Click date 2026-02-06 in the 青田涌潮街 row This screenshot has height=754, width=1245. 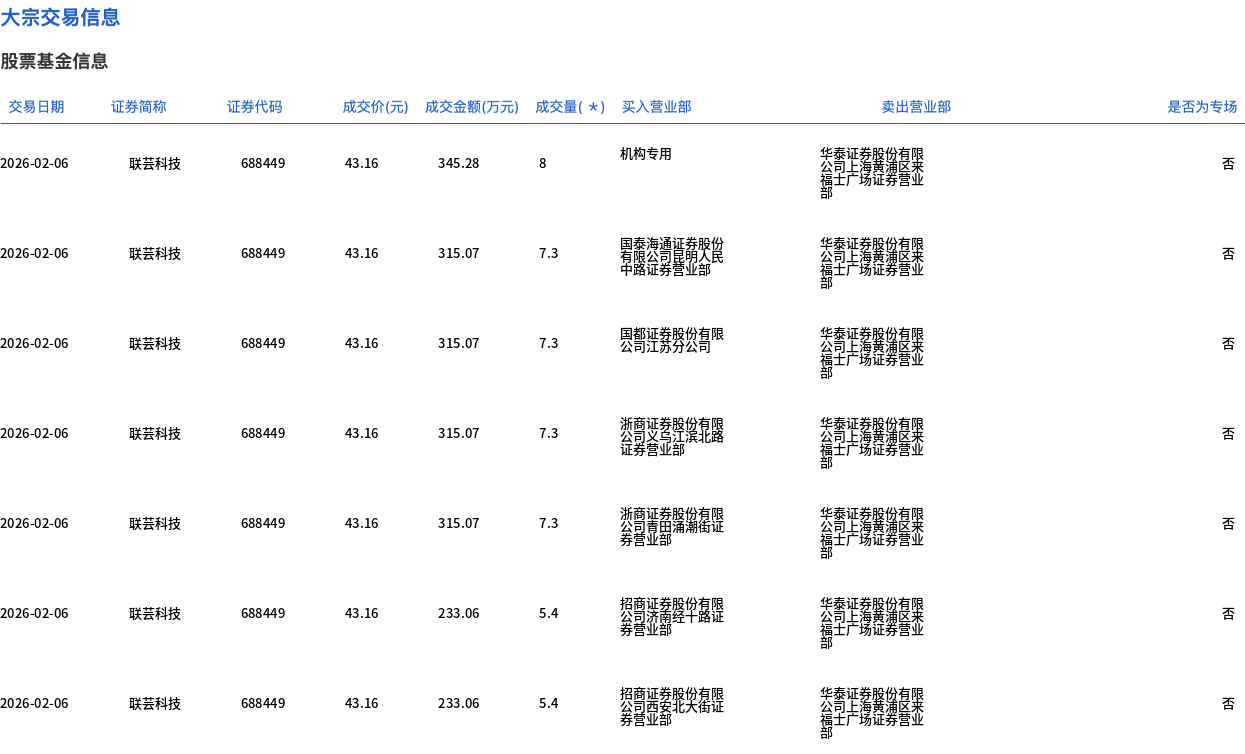click(34, 523)
